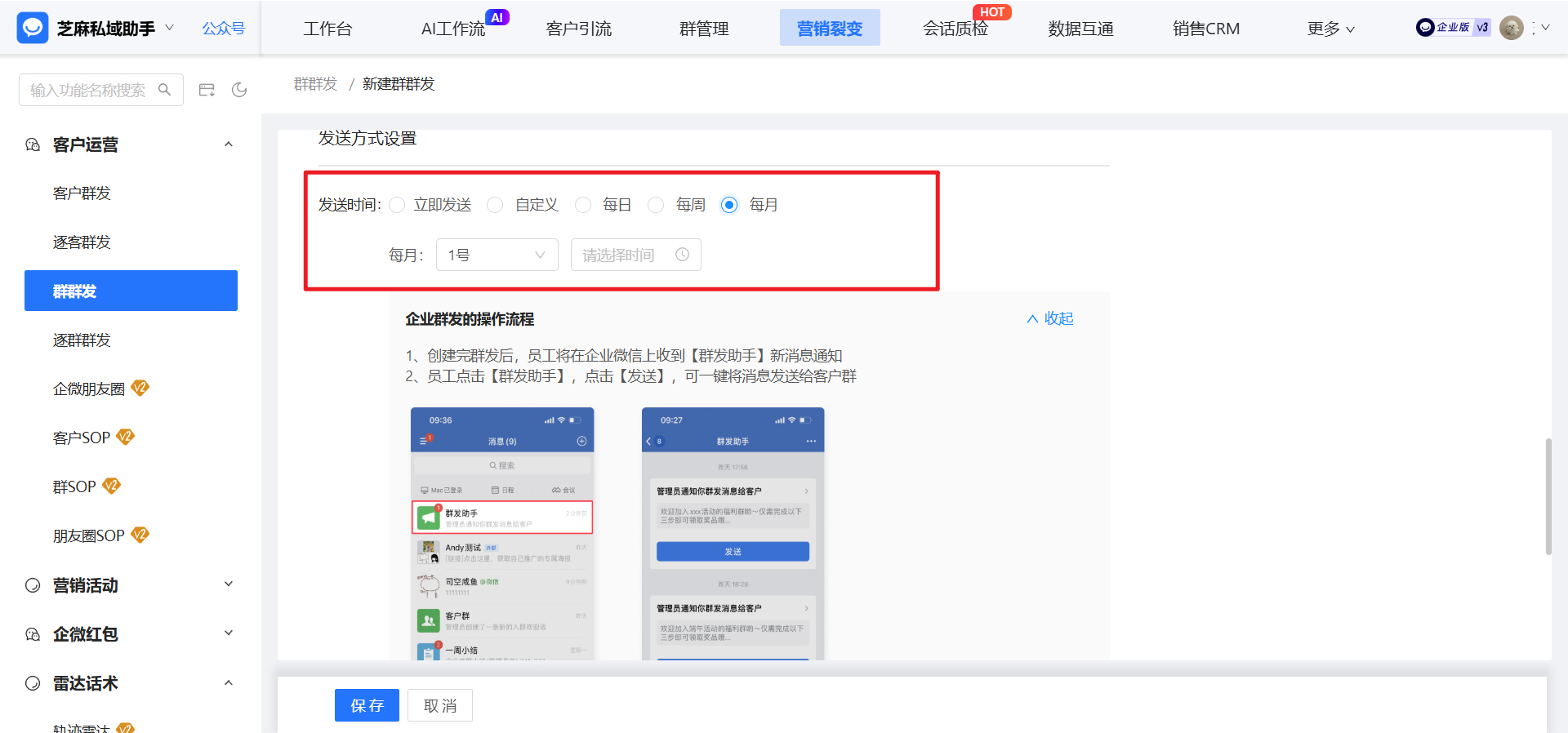Click the V2 badge next to 企微朋友圈

point(140,388)
